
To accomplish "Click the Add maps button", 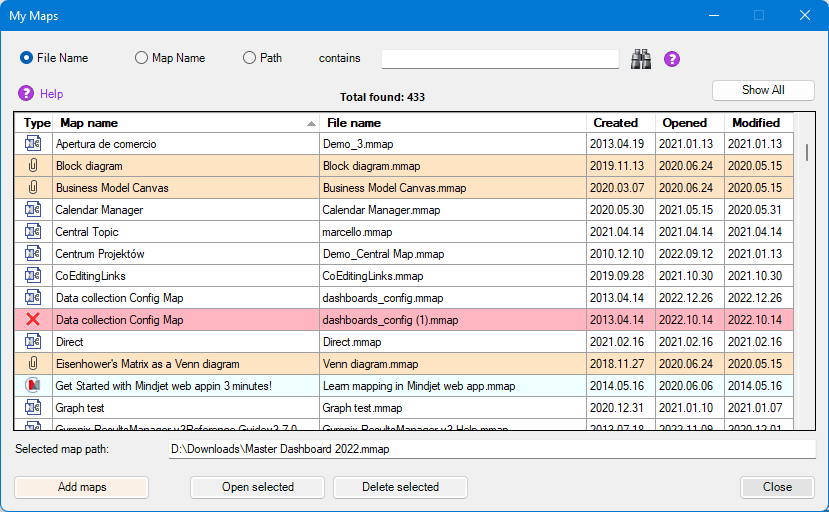I will [x=81, y=487].
